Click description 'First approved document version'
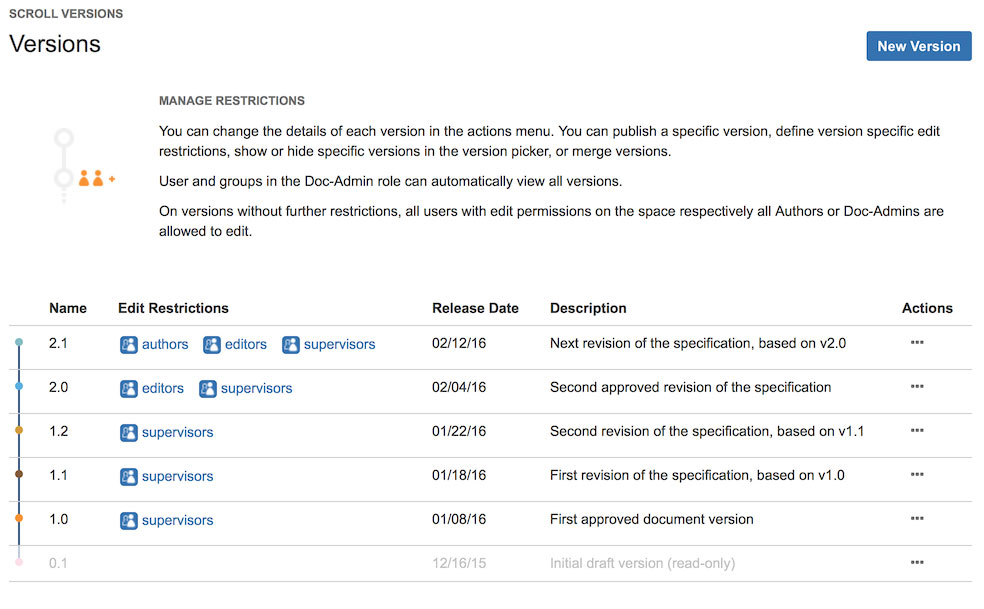The image size is (984, 609). click(x=651, y=519)
